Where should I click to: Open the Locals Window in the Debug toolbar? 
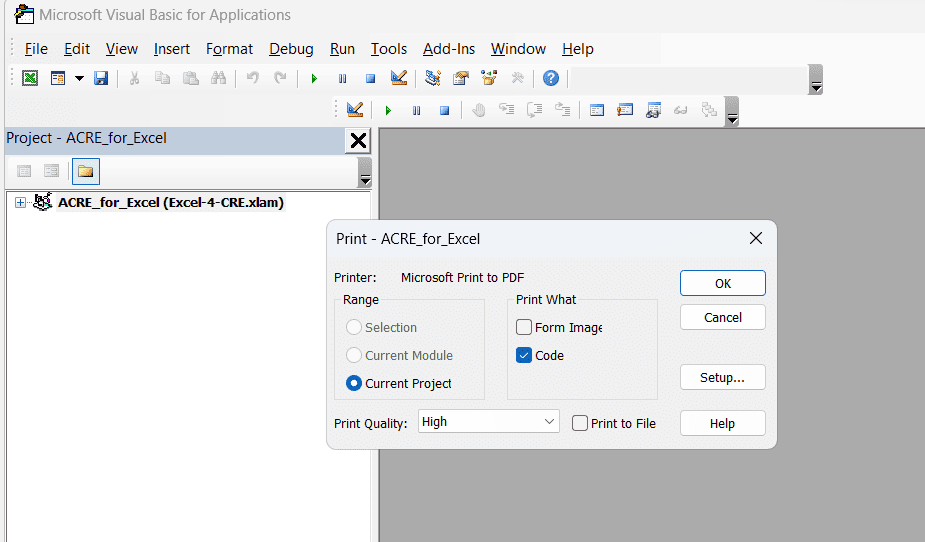point(597,110)
